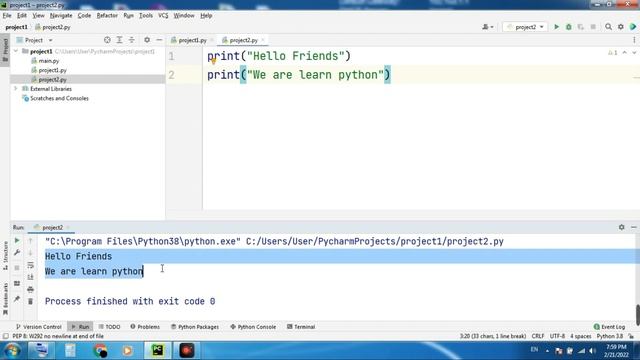640x360 pixels.
Task: Open Project panel options gear
Action: point(147,40)
